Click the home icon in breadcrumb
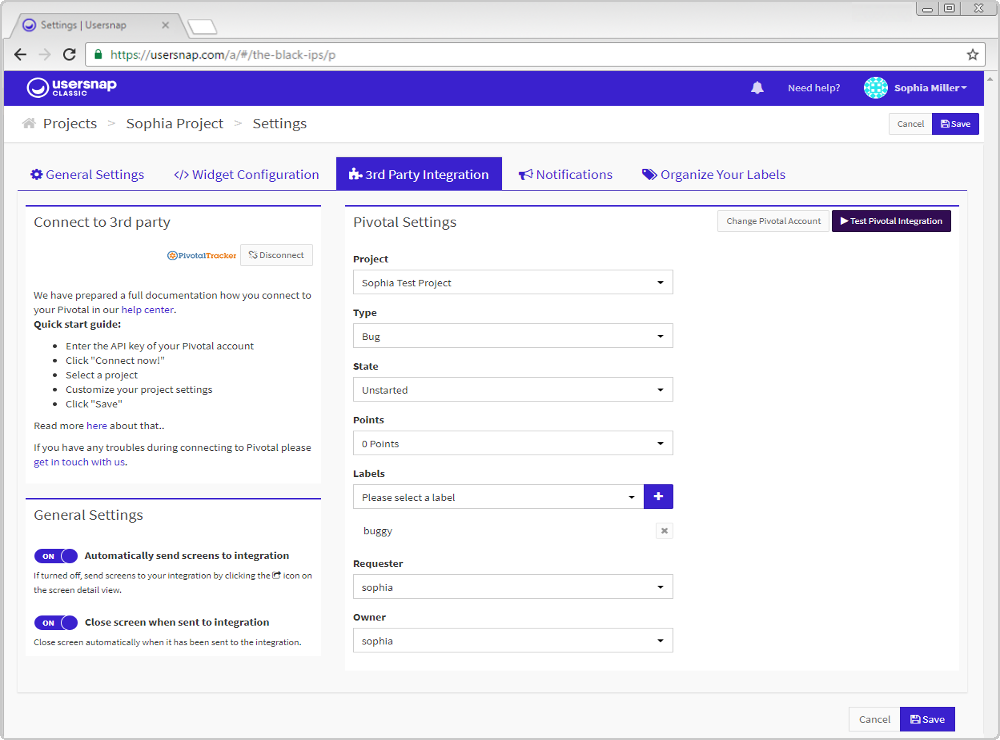Image resolution: width=1000 pixels, height=740 pixels. tap(29, 123)
